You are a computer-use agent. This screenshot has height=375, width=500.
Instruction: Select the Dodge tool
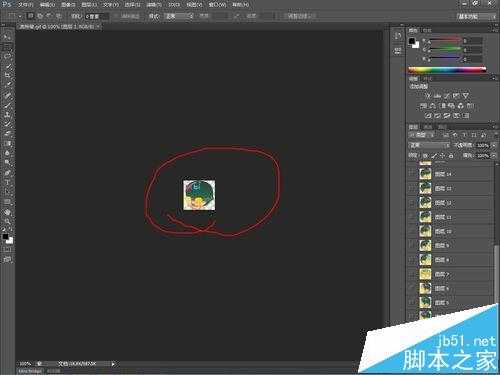(x=7, y=163)
